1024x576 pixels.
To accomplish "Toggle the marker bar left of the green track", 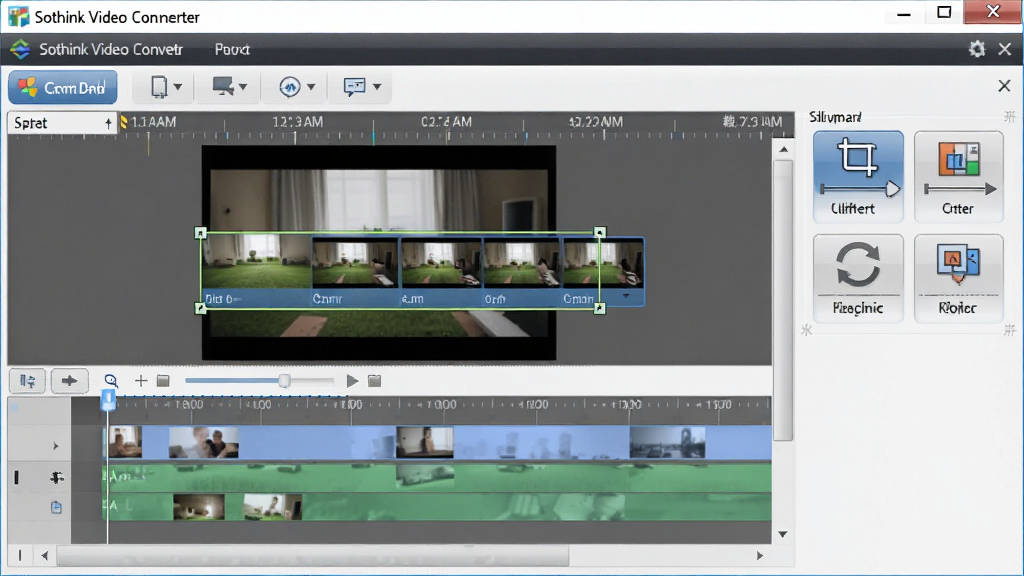I will (x=16, y=478).
